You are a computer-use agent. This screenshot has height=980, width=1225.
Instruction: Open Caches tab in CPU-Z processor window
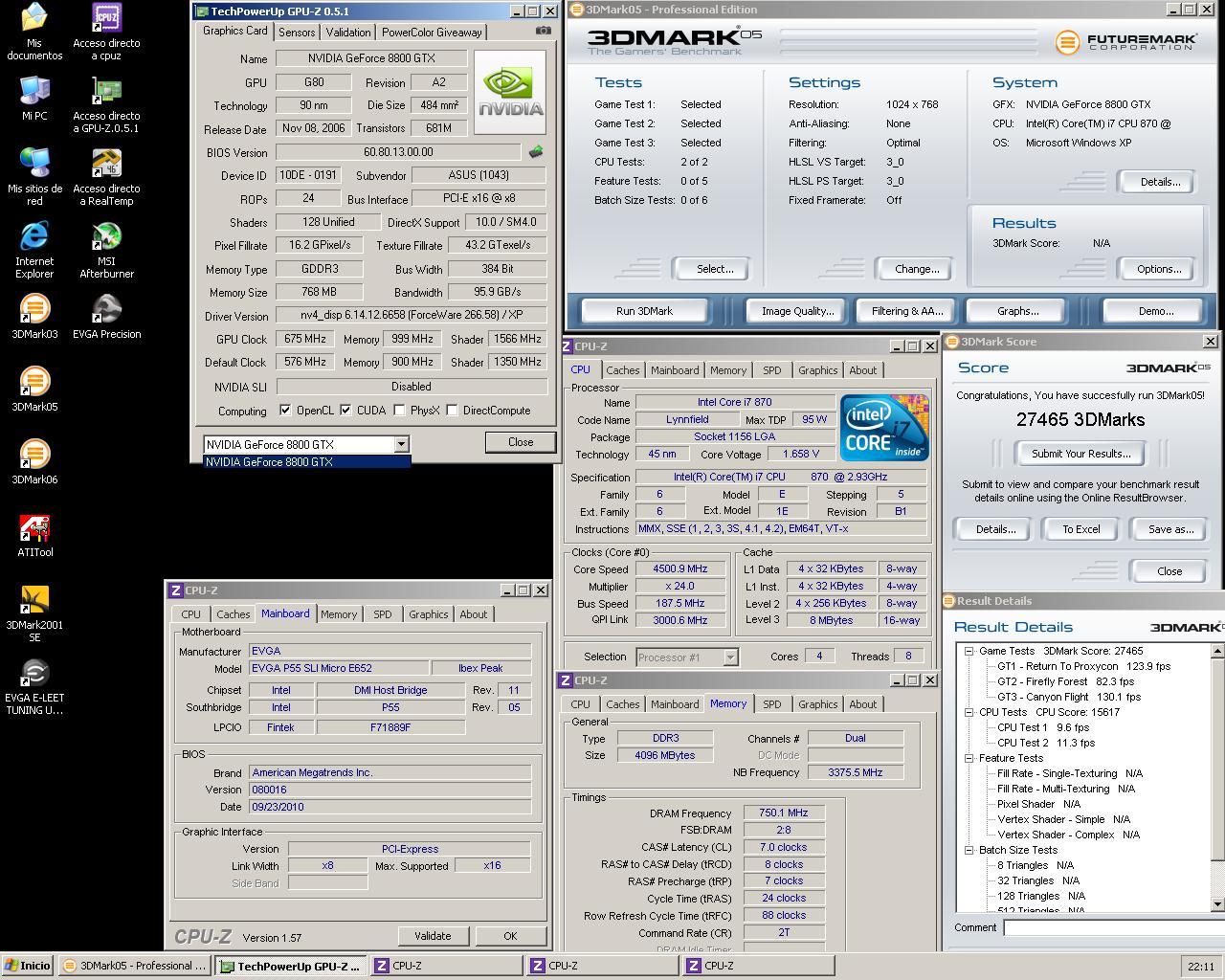[x=622, y=370]
